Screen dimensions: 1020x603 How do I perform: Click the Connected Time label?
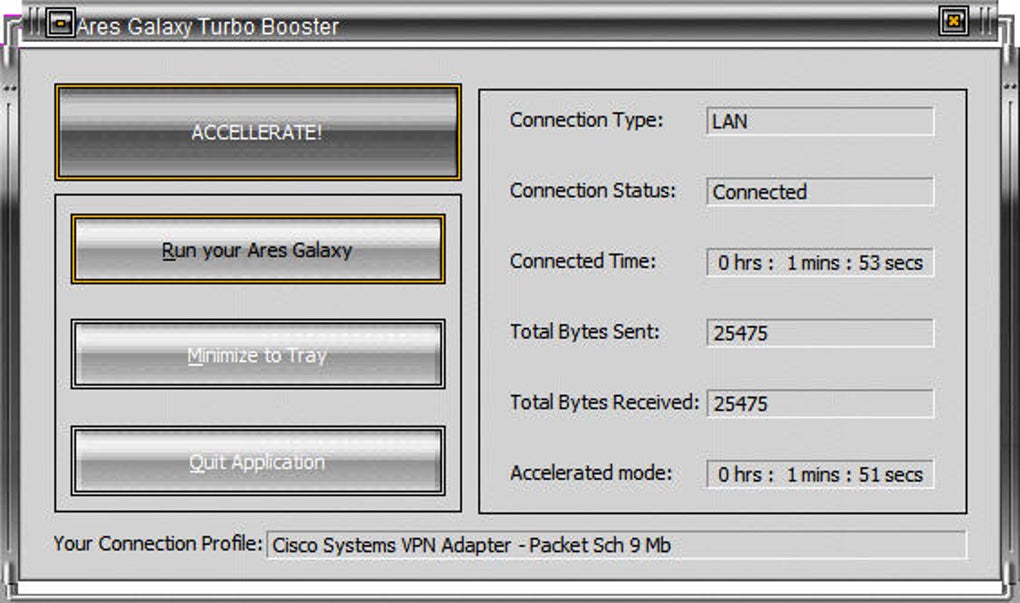pos(583,261)
